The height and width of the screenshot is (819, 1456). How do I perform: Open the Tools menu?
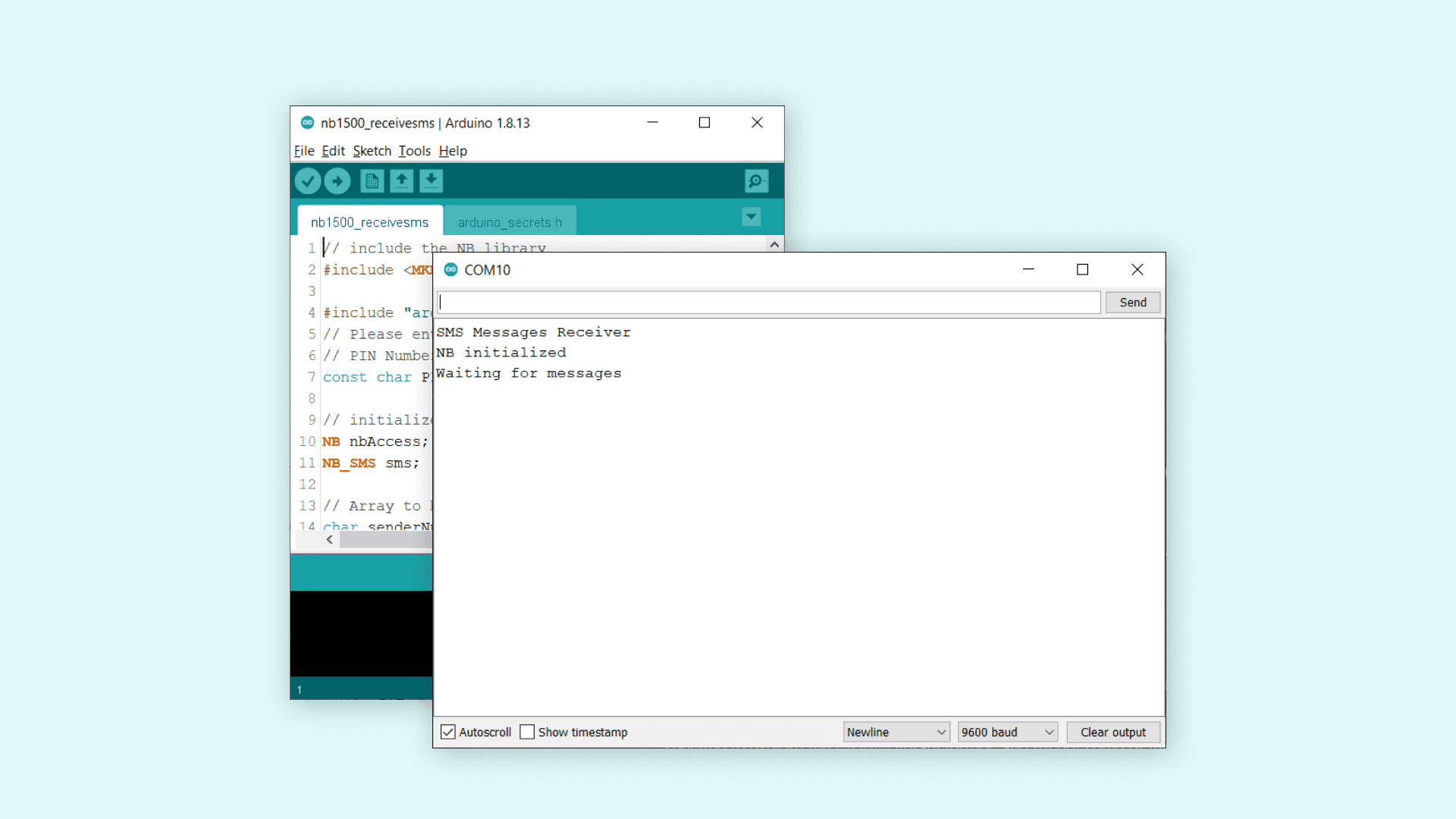(x=414, y=151)
